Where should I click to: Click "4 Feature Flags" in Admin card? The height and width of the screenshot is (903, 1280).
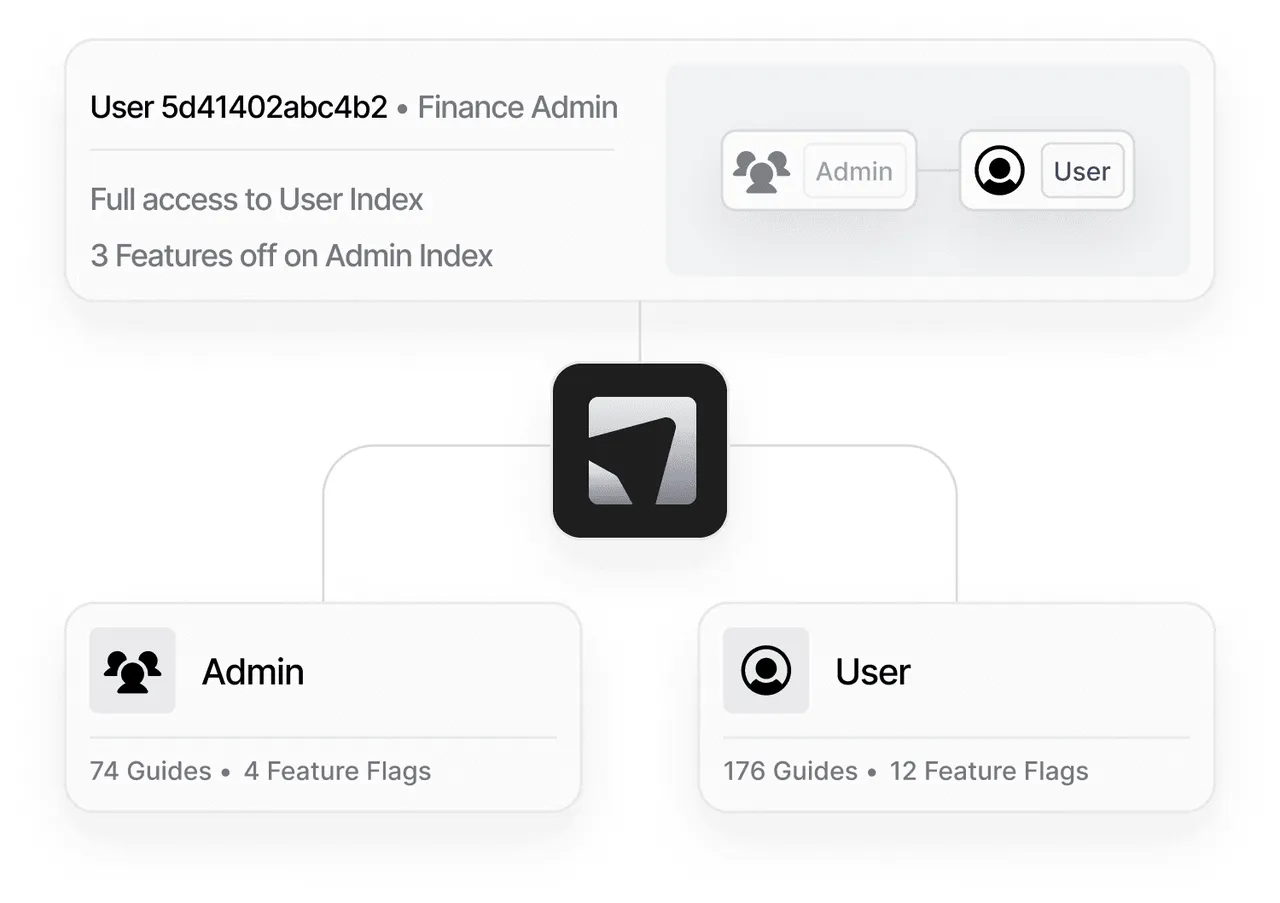click(x=338, y=771)
